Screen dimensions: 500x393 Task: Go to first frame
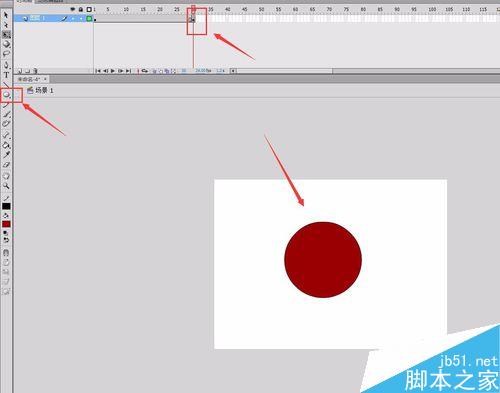(98, 71)
